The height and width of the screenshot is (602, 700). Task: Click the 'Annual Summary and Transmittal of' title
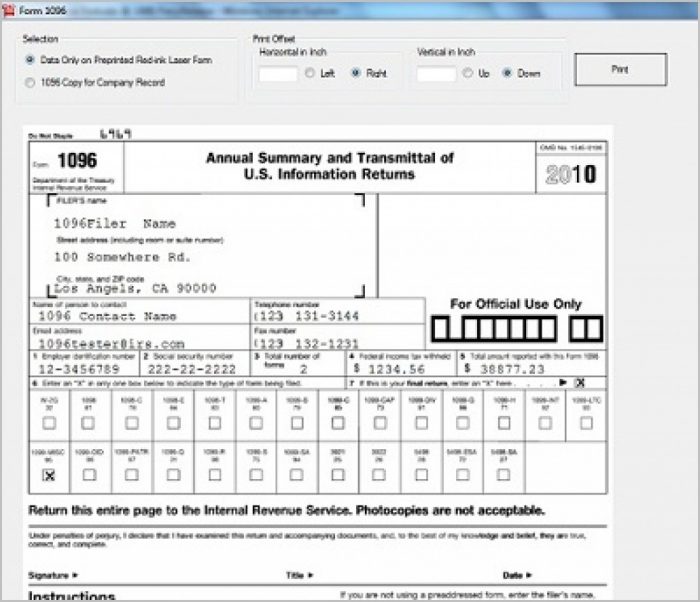[x=329, y=158]
